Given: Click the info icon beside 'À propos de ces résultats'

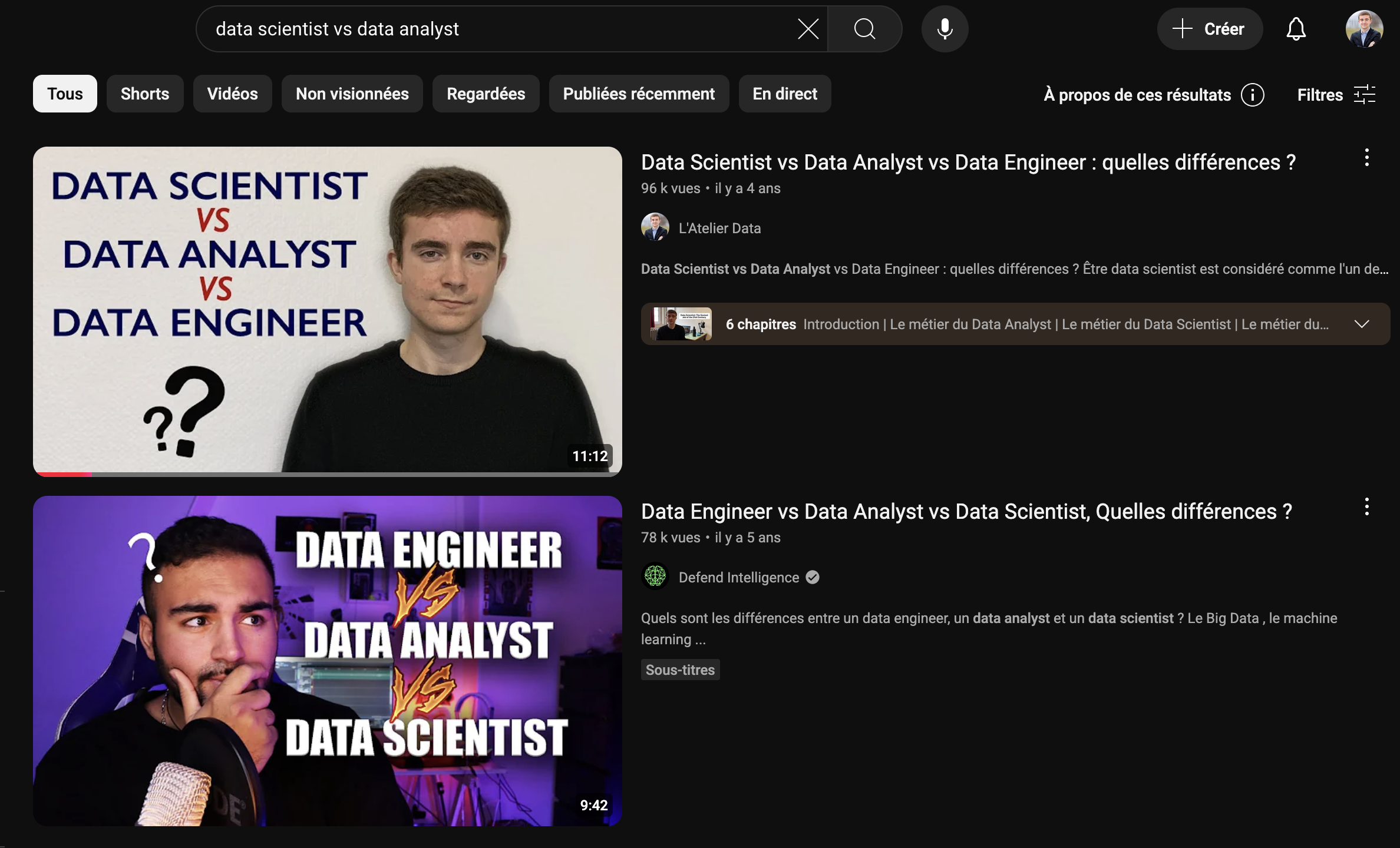Looking at the screenshot, I should coord(1252,95).
